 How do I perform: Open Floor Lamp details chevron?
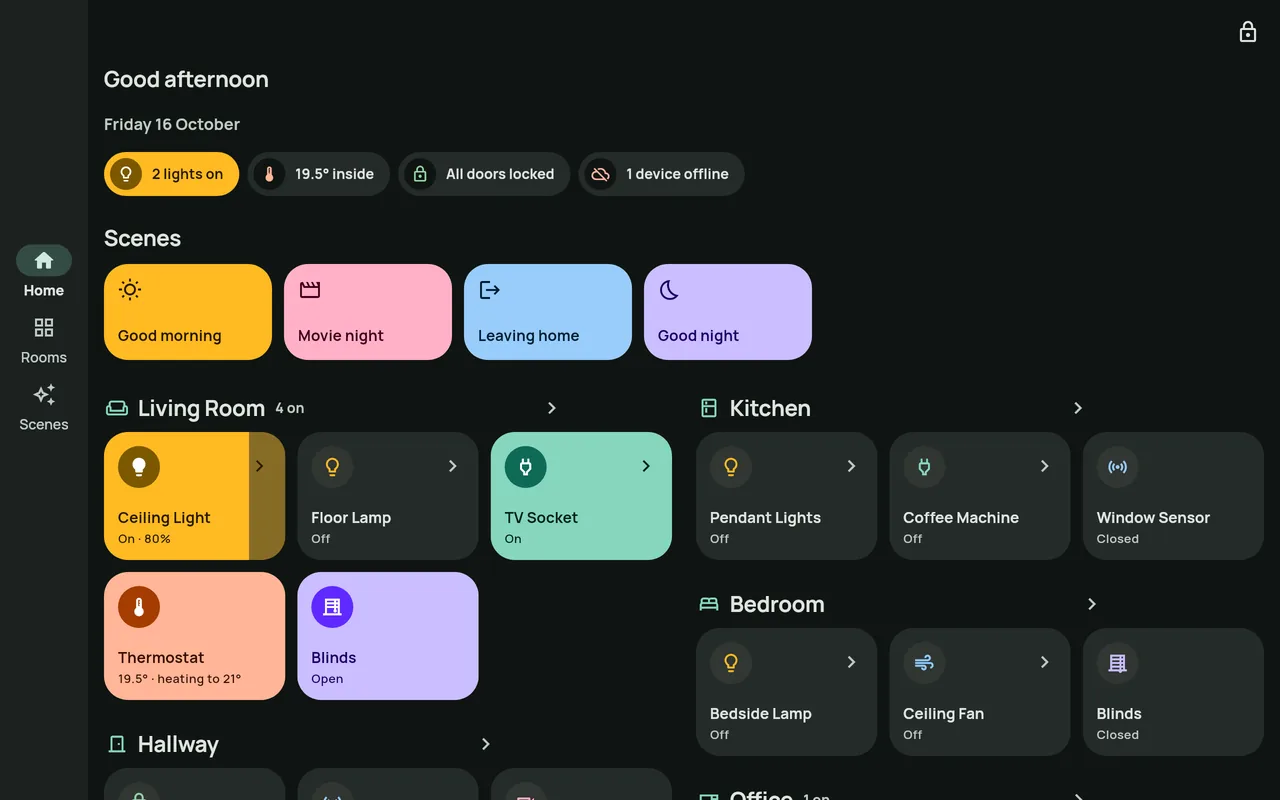(453, 466)
